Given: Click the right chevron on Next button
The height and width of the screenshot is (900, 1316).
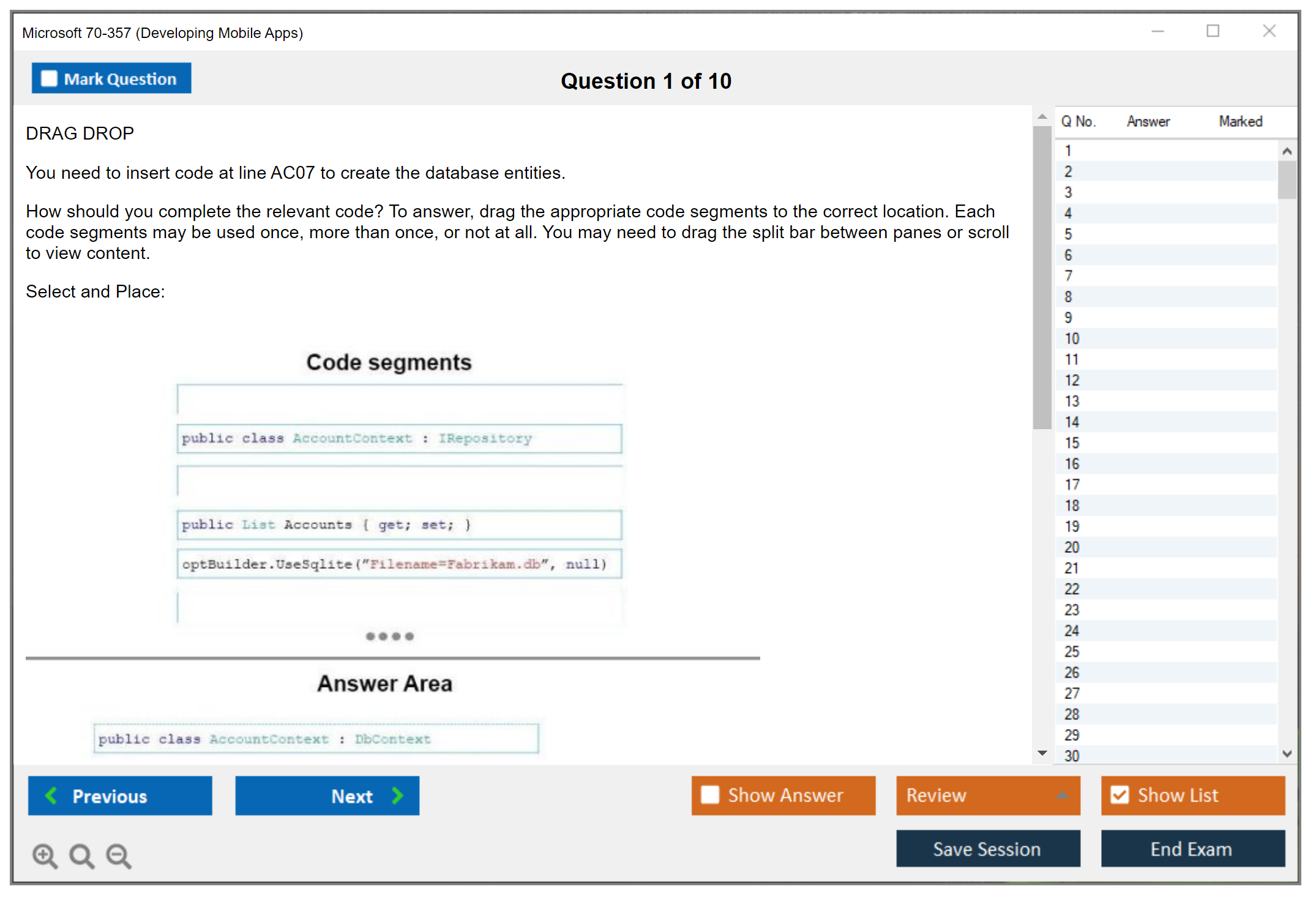Looking at the screenshot, I should point(398,795).
